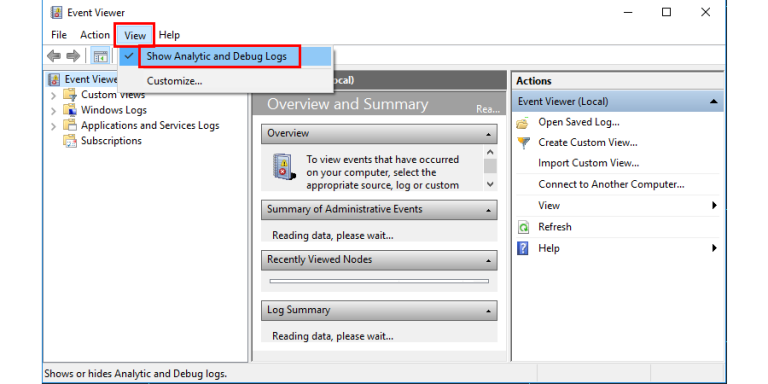The image size is (768, 384).
Task: Open the Help submenu arrow in Actions
Action: [x=715, y=248]
